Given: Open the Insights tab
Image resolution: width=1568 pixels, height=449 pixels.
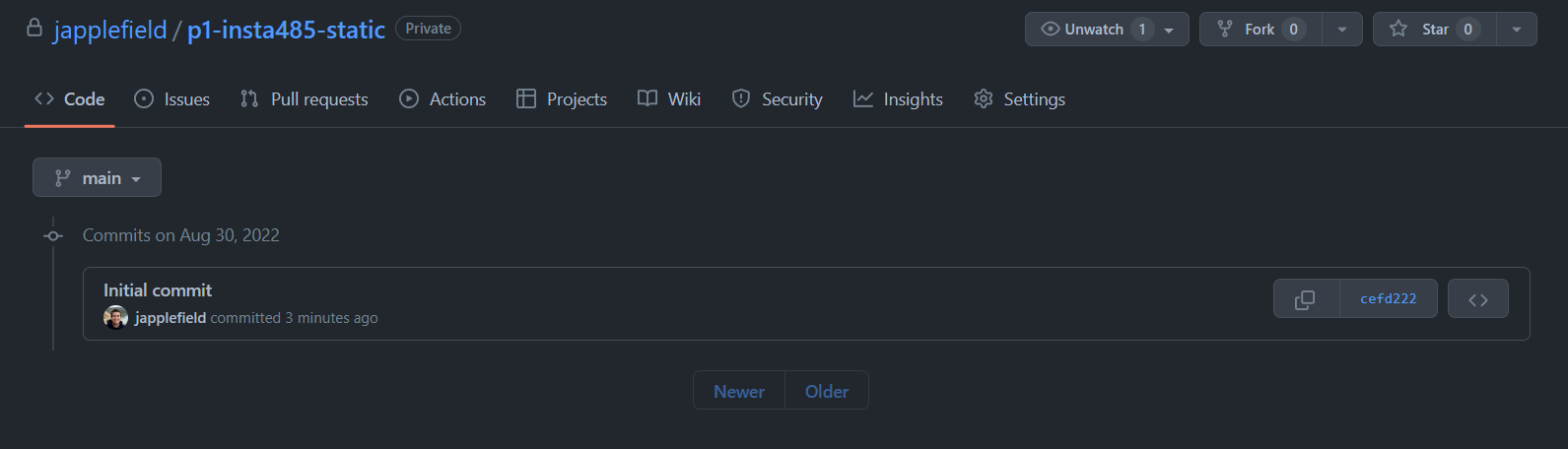Looking at the screenshot, I should [898, 99].
